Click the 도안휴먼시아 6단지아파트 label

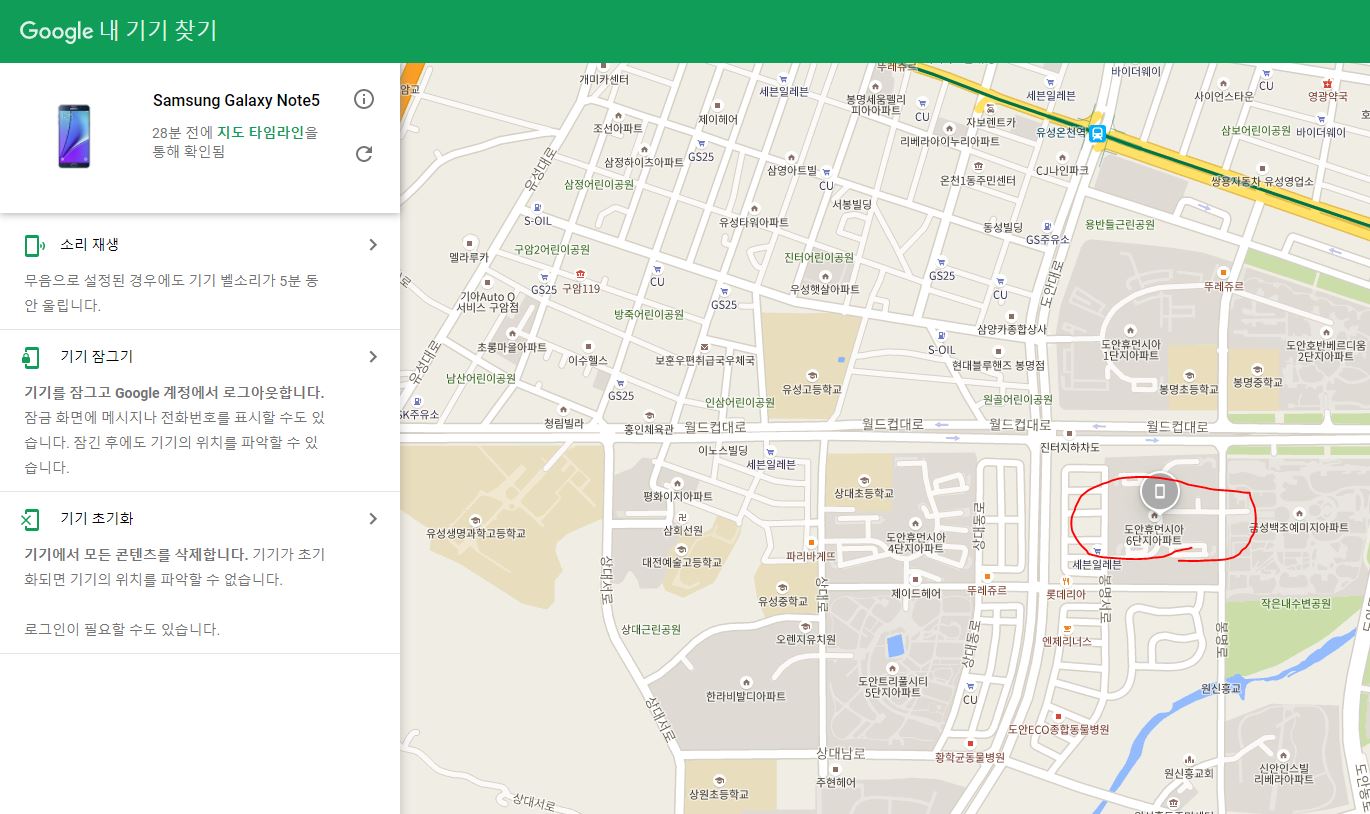(x=1154, y=534)
